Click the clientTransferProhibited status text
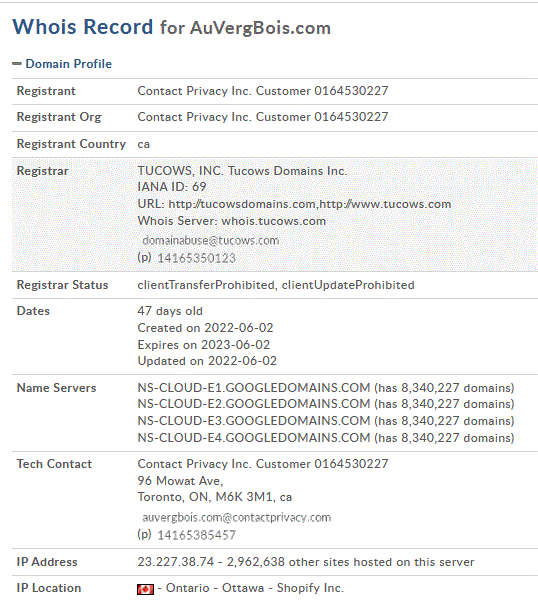This screenshot has width=538, height=602. [205, 285]
